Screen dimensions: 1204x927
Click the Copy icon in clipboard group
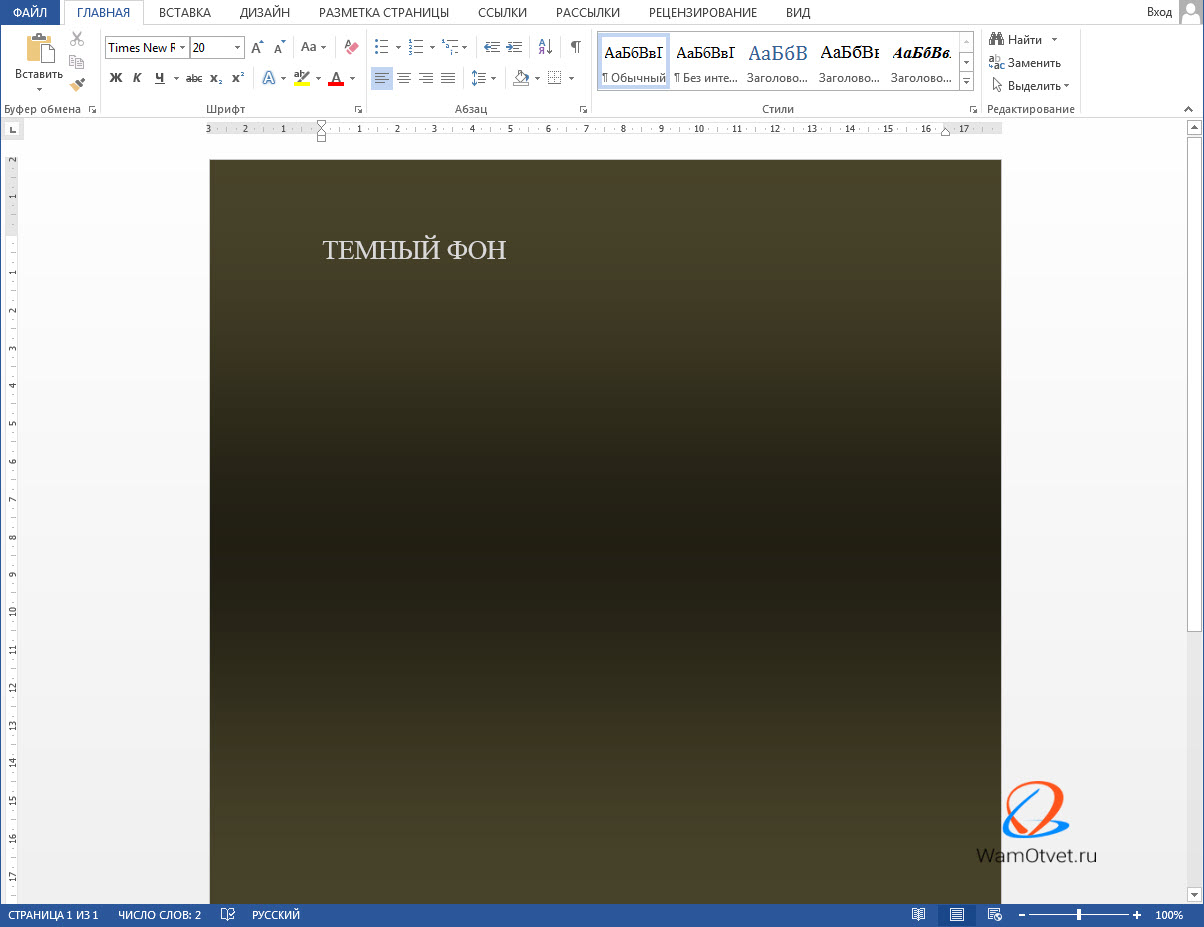click(77, 62)
